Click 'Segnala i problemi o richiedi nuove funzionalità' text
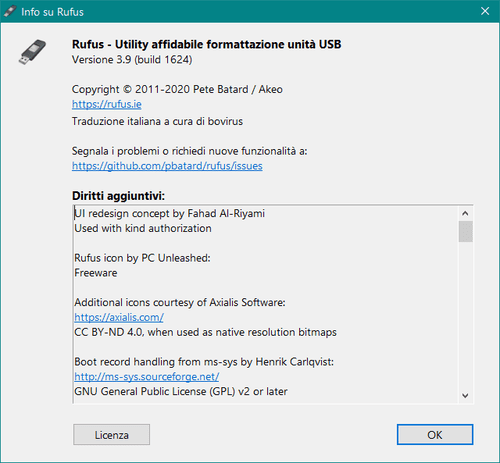Image resolution: width=500 pixels, height=463 pixels. point(190,151)
